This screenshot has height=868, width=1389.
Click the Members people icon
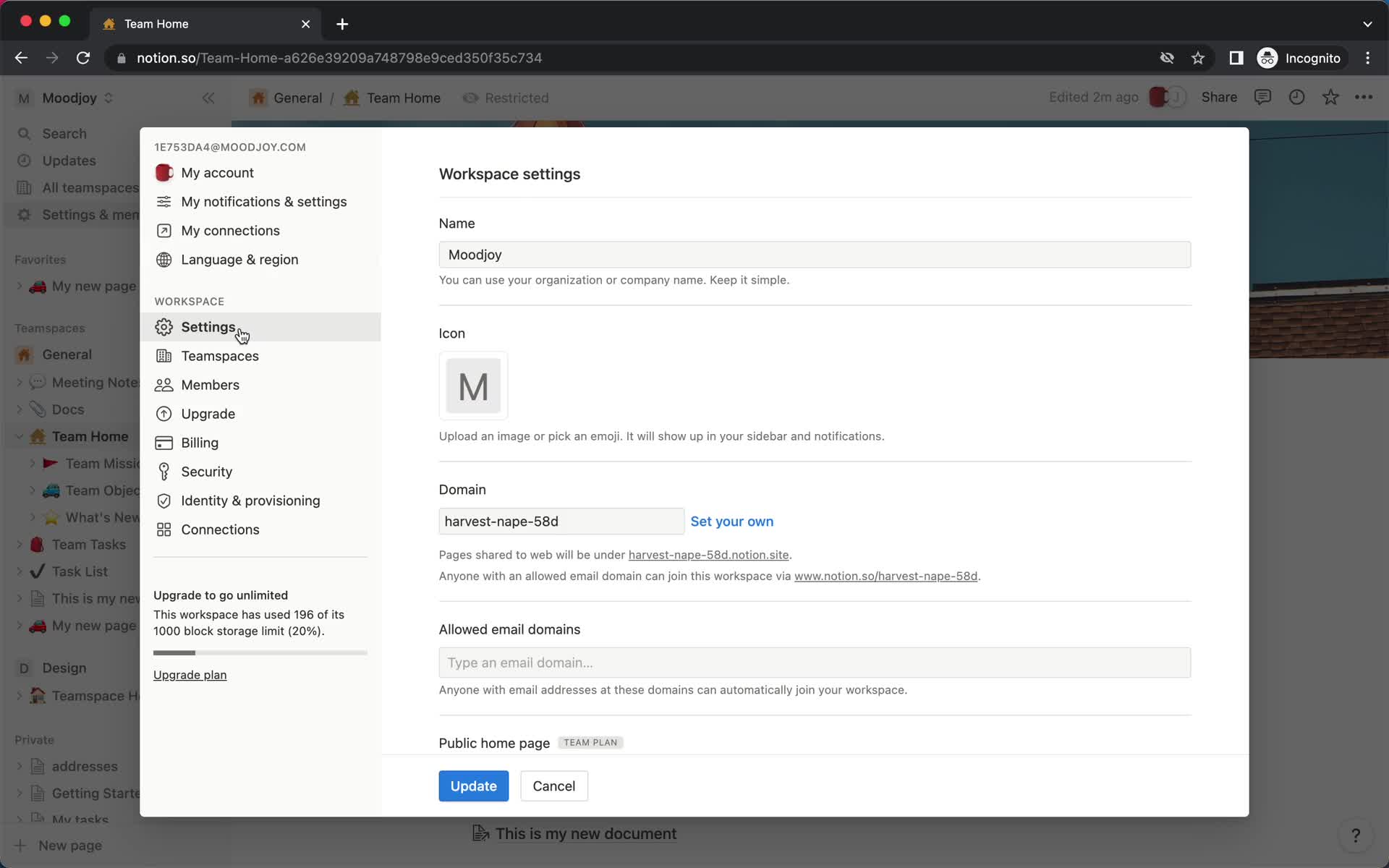(164, 385)
